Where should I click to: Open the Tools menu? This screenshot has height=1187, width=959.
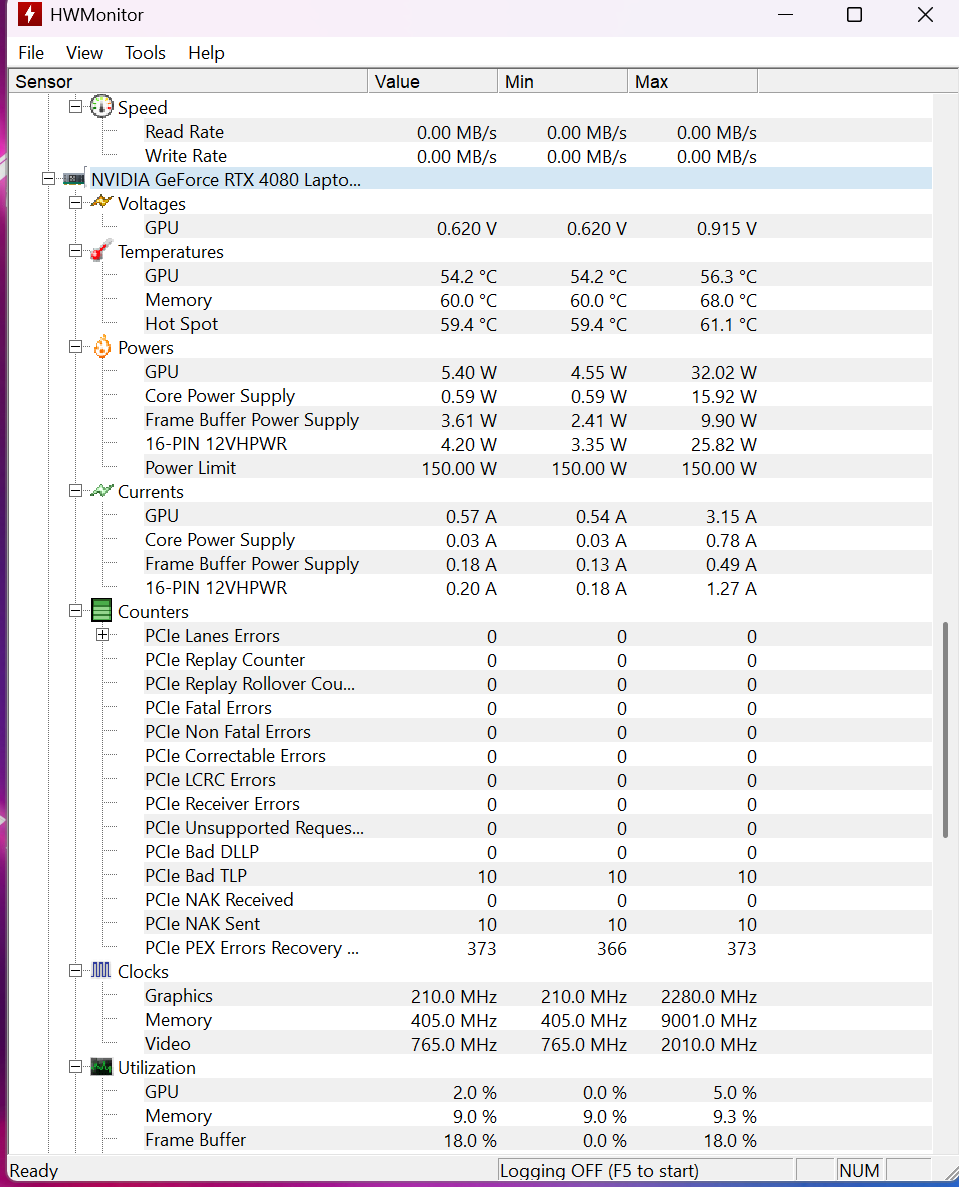click(x=145, y=53)
